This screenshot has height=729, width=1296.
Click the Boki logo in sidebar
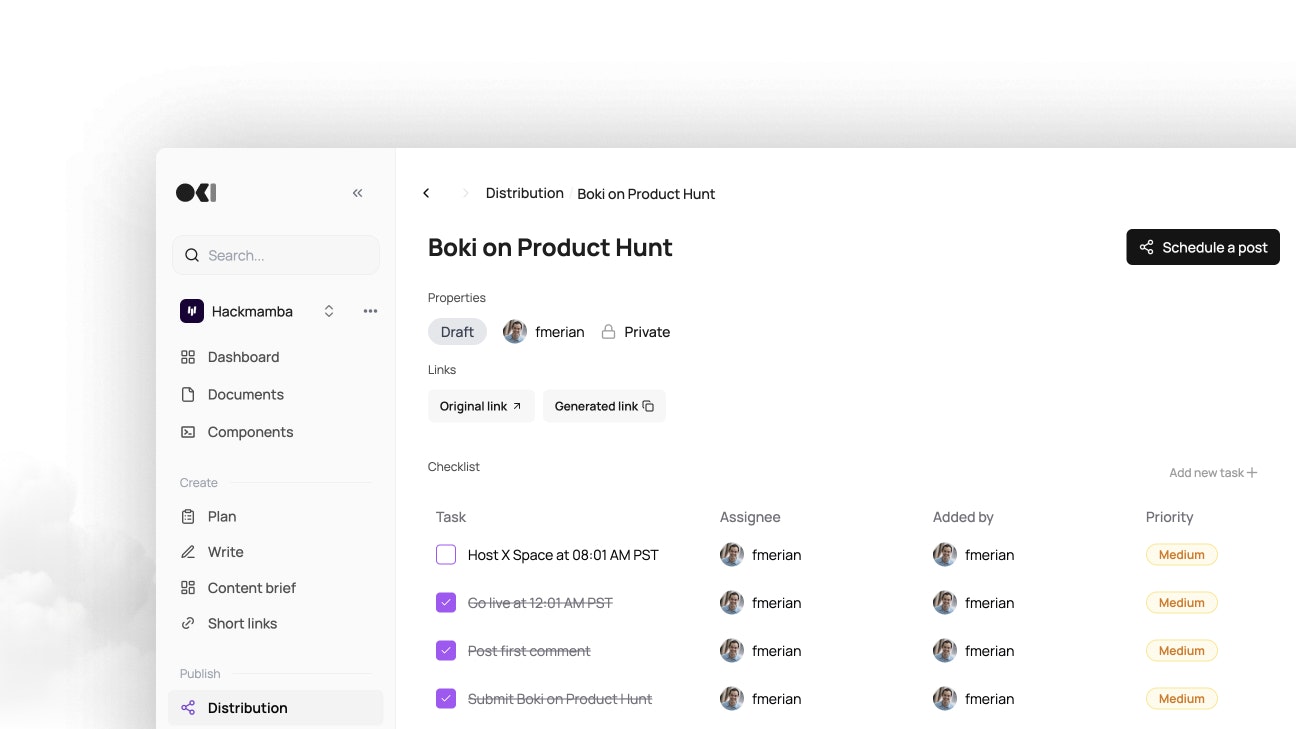(196, 193)
